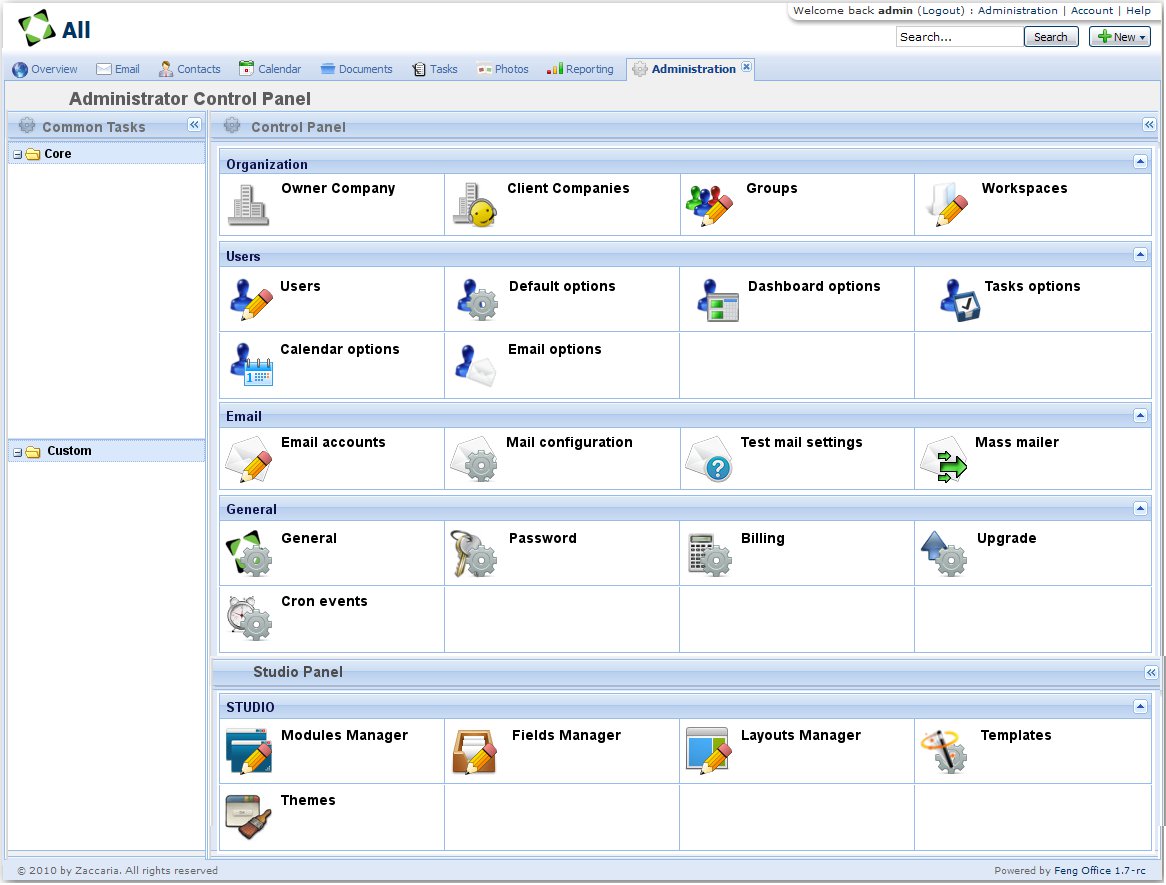Click the Logout link

[941, 10]
